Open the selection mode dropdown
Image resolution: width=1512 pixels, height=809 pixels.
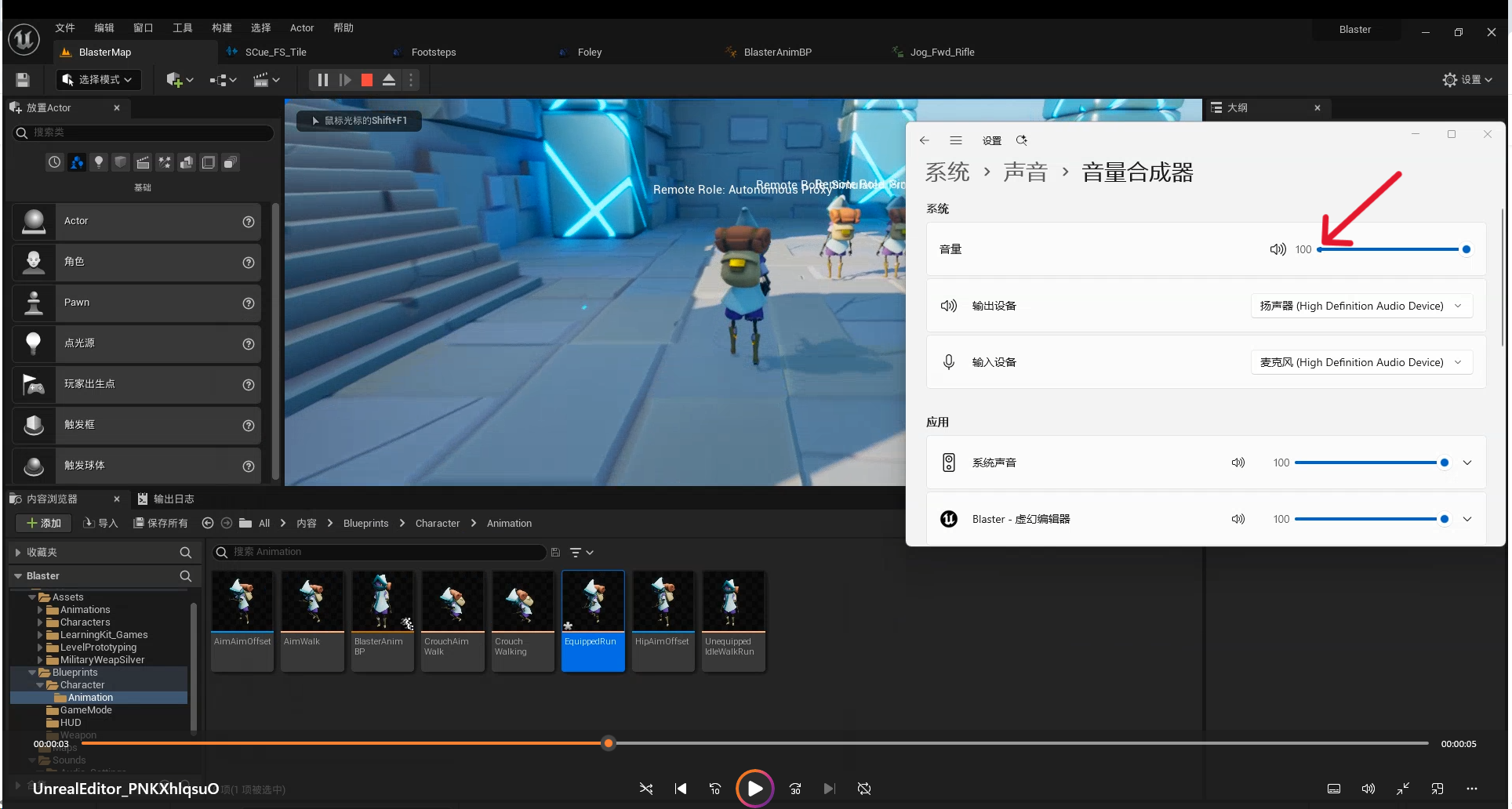[x=98, y=80]
